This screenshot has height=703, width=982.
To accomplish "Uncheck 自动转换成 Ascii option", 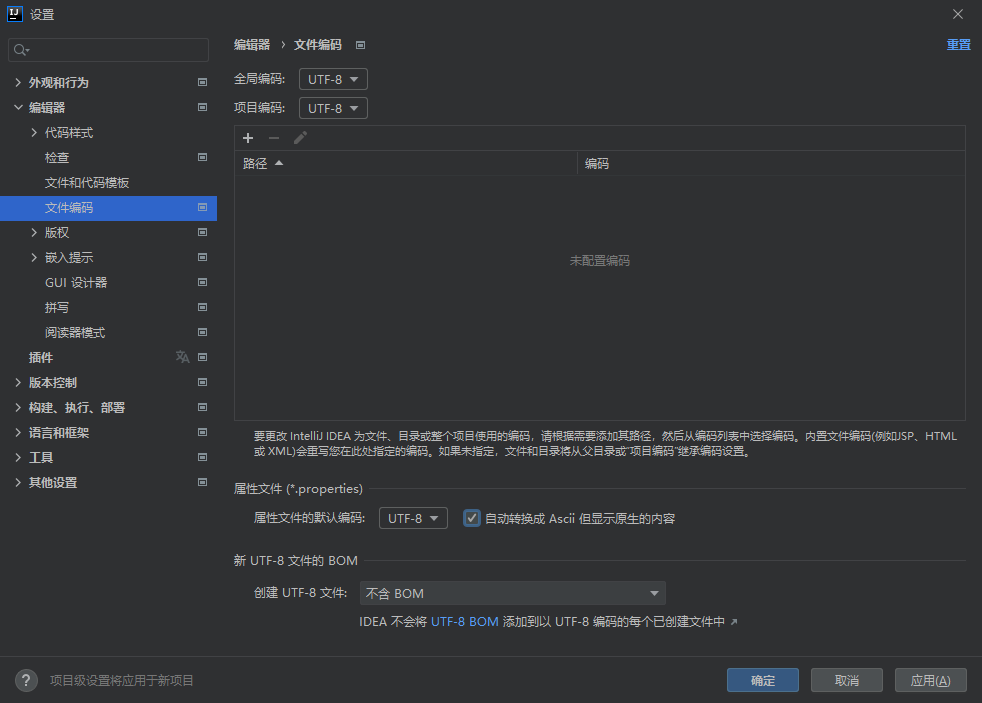I will (471, 518).
